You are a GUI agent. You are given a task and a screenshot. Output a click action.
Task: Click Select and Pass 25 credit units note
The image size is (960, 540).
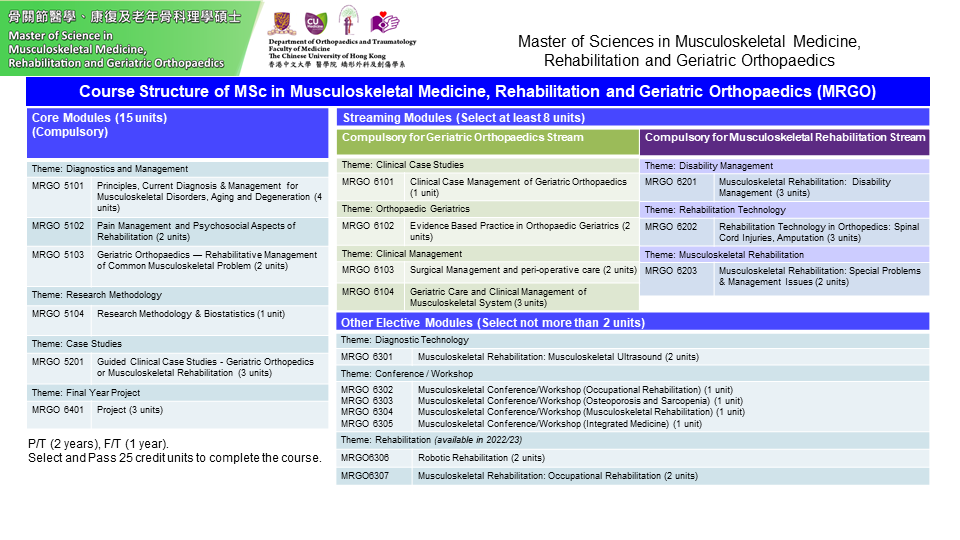(174, 458)
